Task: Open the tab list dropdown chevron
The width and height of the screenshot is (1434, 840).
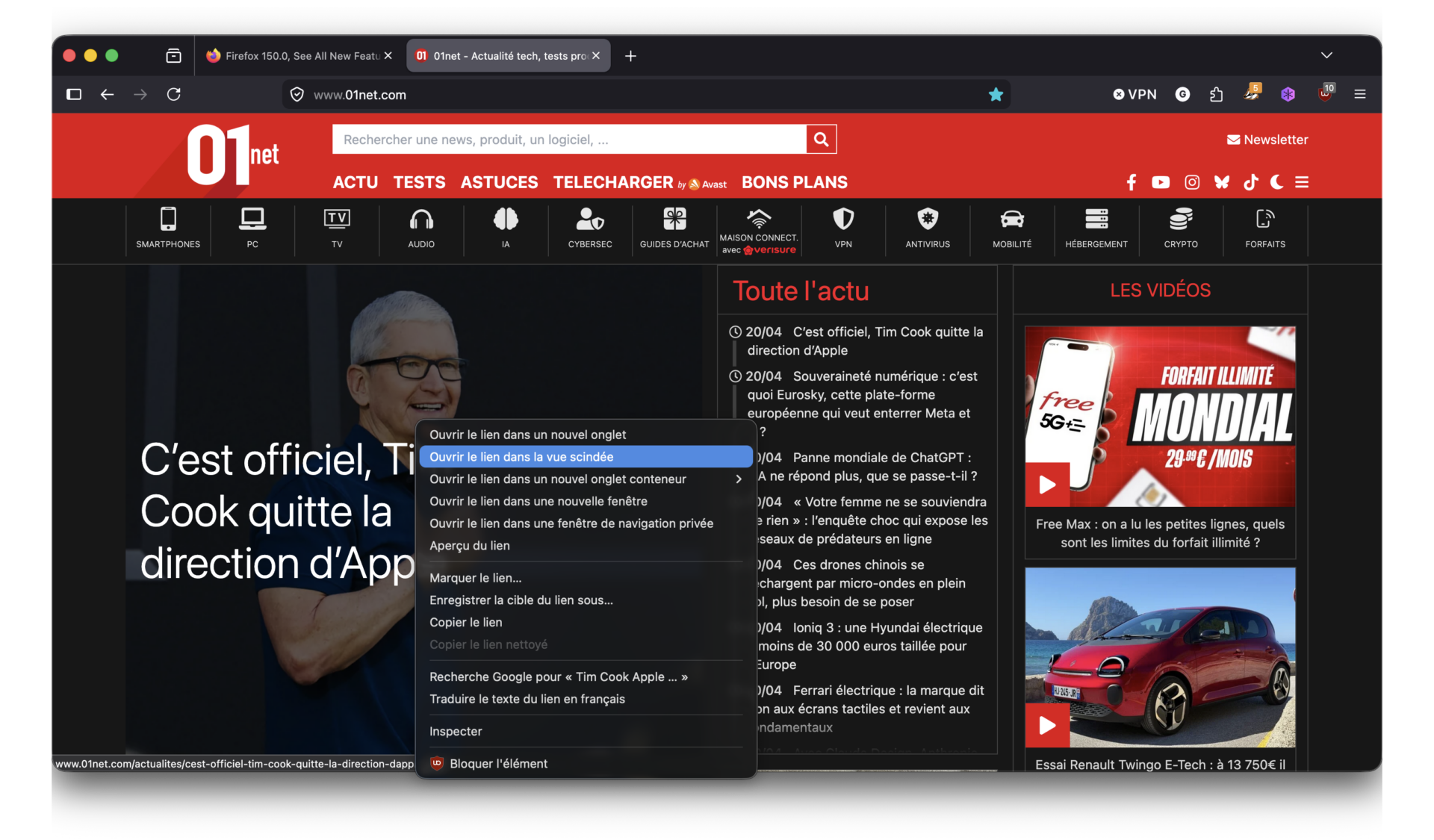Action: click(x=1327, y=55)
